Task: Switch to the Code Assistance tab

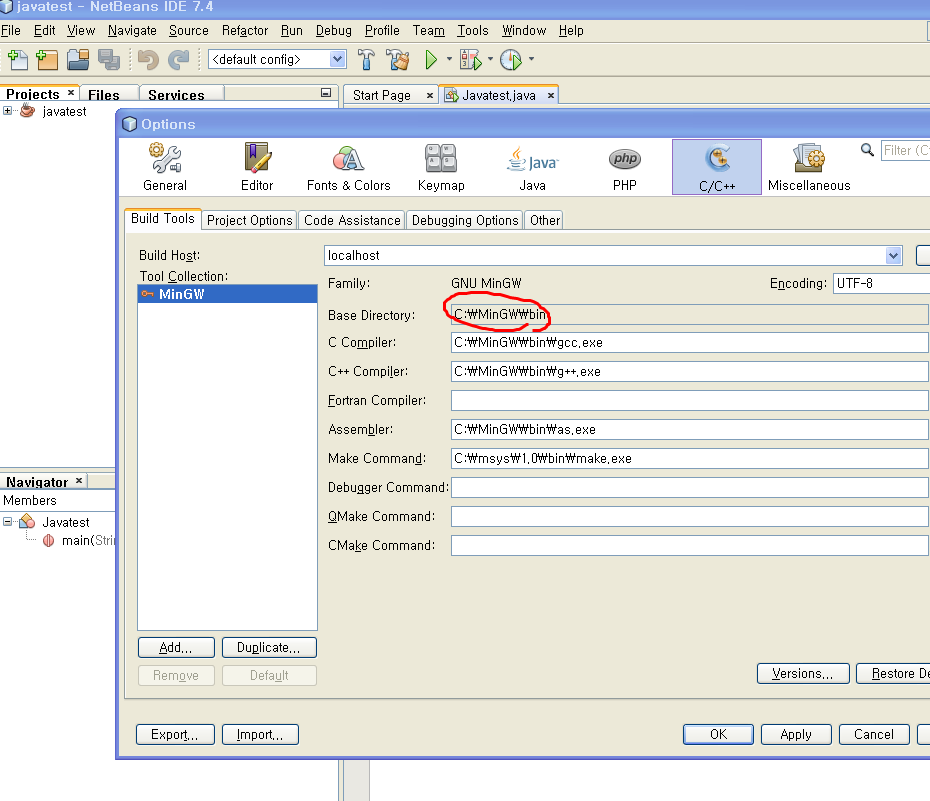Action: coord(352,220)
